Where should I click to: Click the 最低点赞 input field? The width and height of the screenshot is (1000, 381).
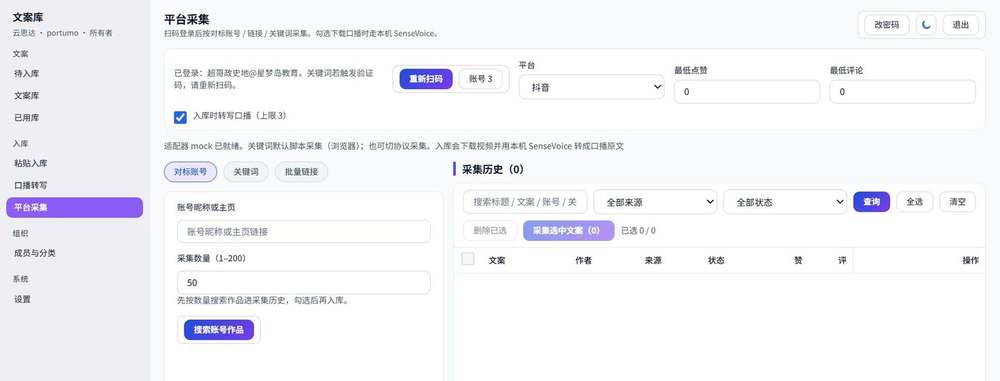[x=747, y=92]
